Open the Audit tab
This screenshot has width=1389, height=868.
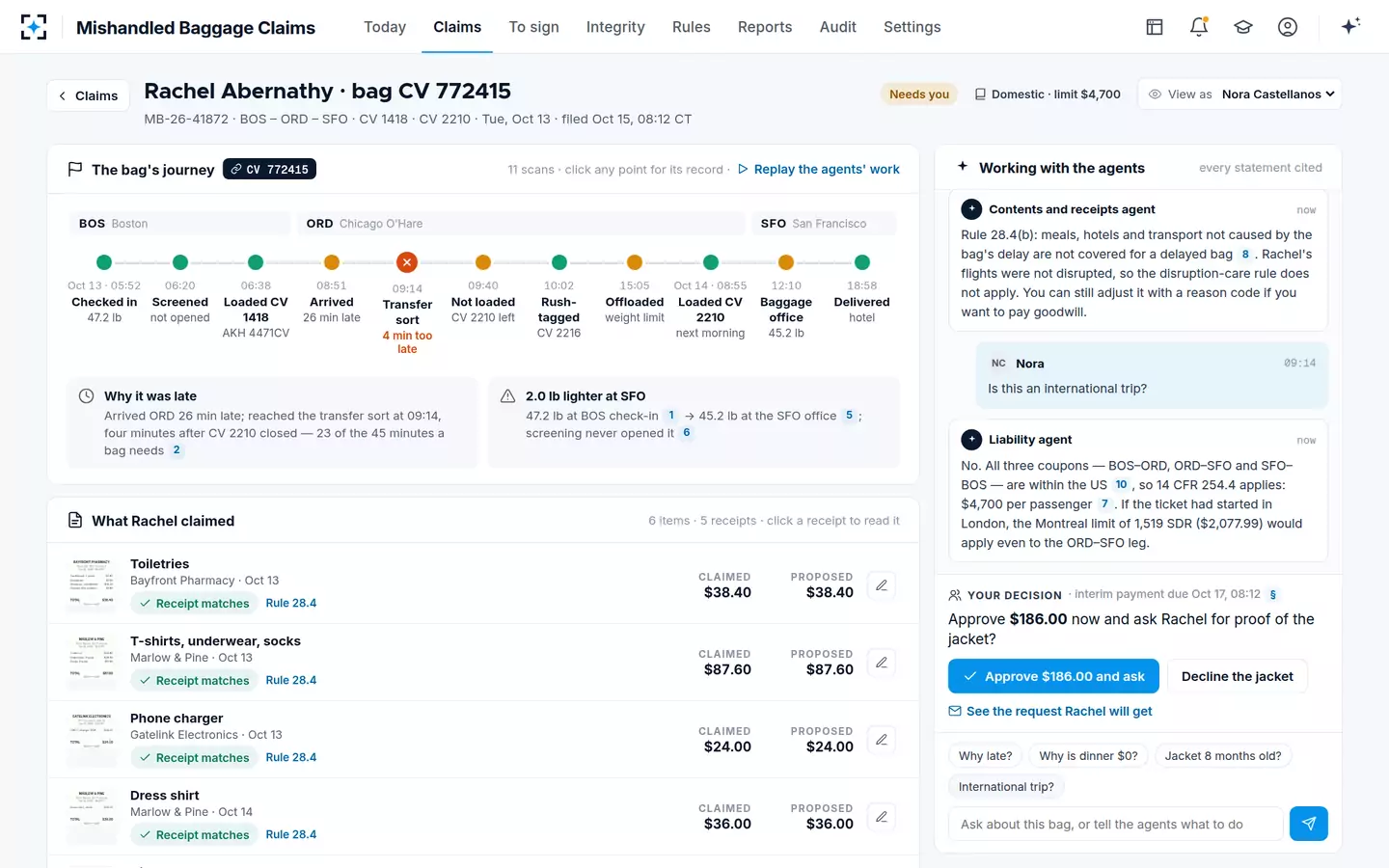(838, 27)
